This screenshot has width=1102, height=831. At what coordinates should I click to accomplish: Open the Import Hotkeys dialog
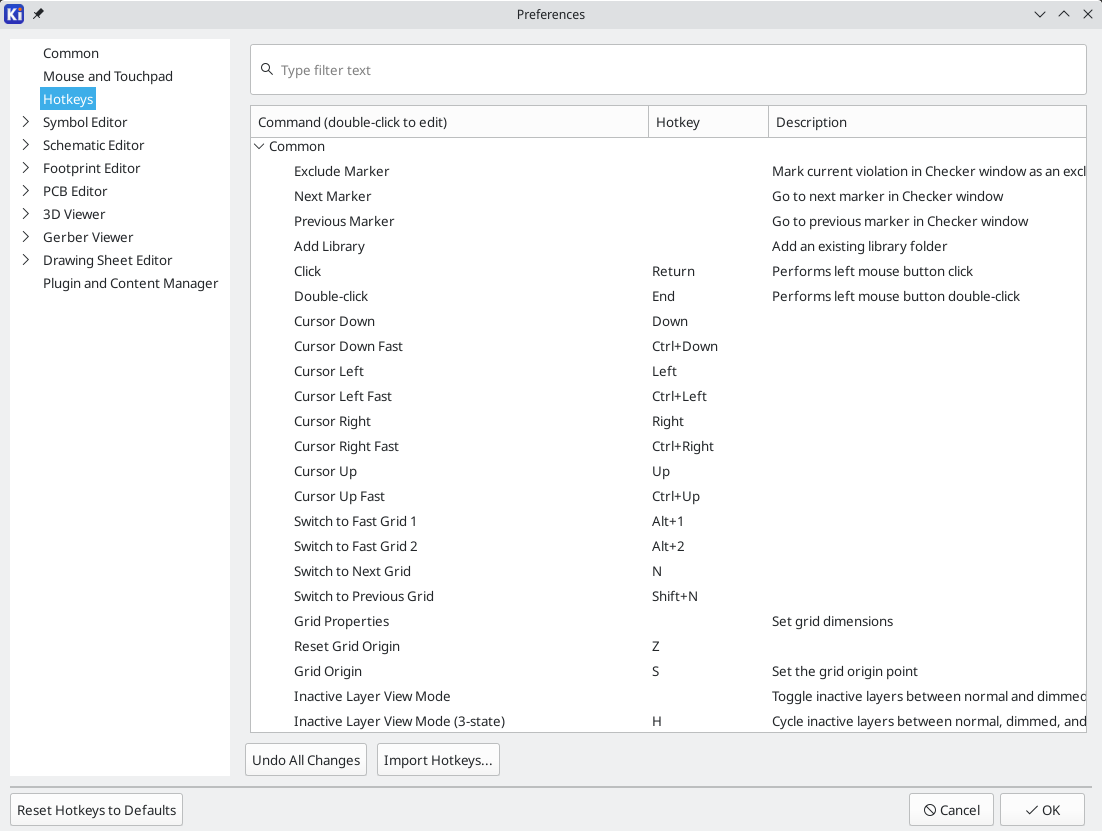click(438, 760)
